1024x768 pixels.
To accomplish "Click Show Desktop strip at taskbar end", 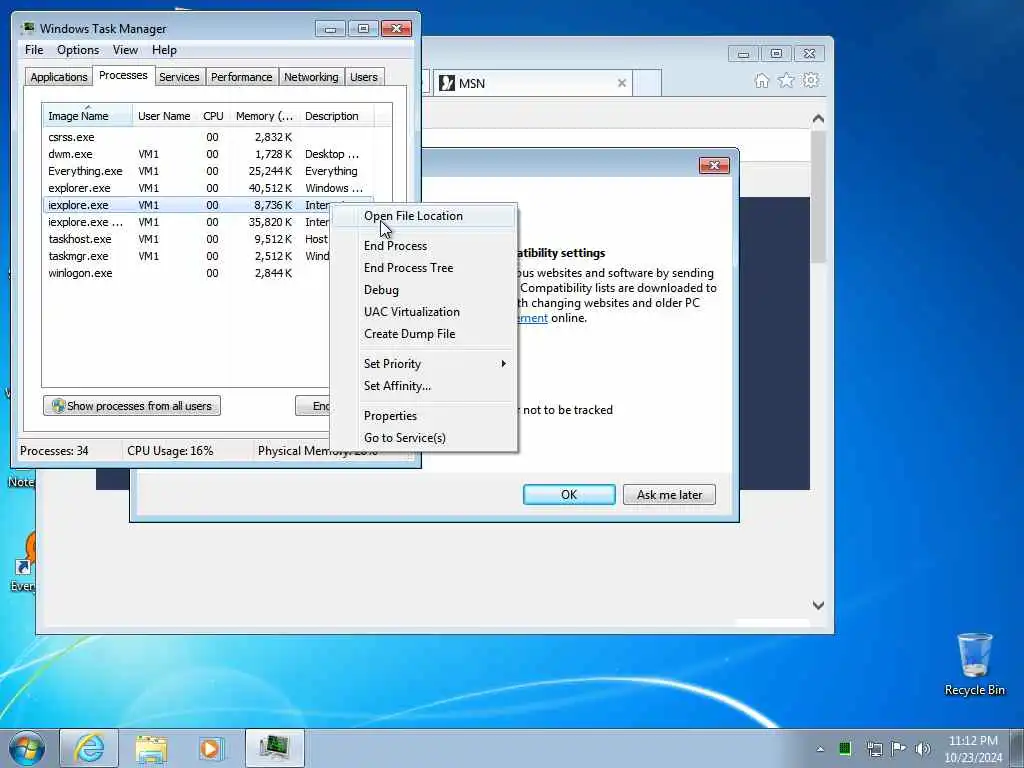I will (x=1017, y=748).
